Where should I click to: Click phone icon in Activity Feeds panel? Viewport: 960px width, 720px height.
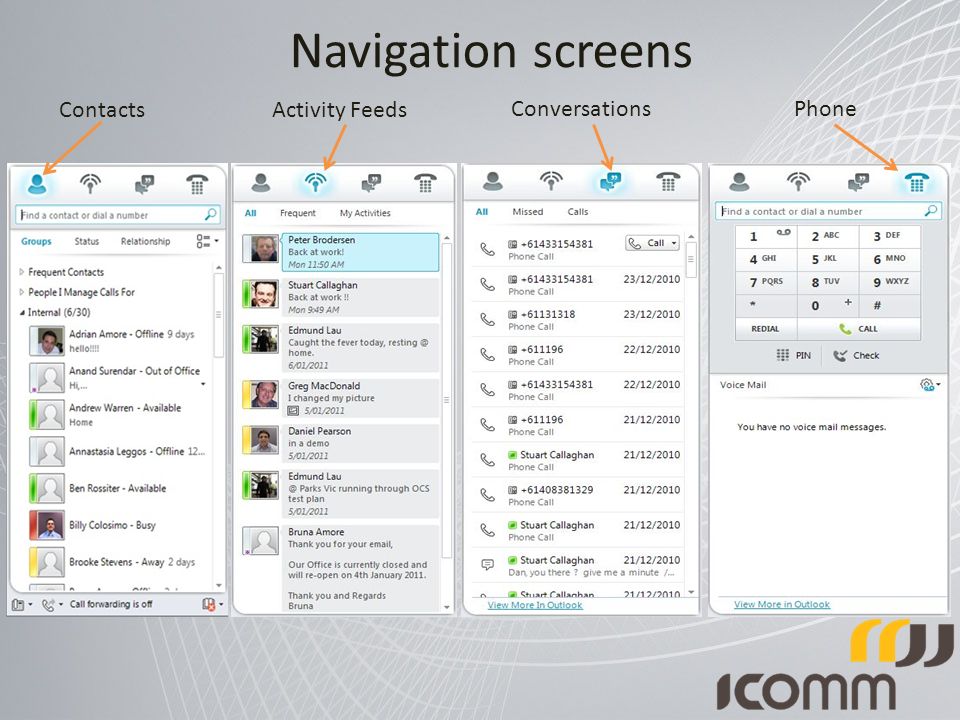[x=425, y=182]
